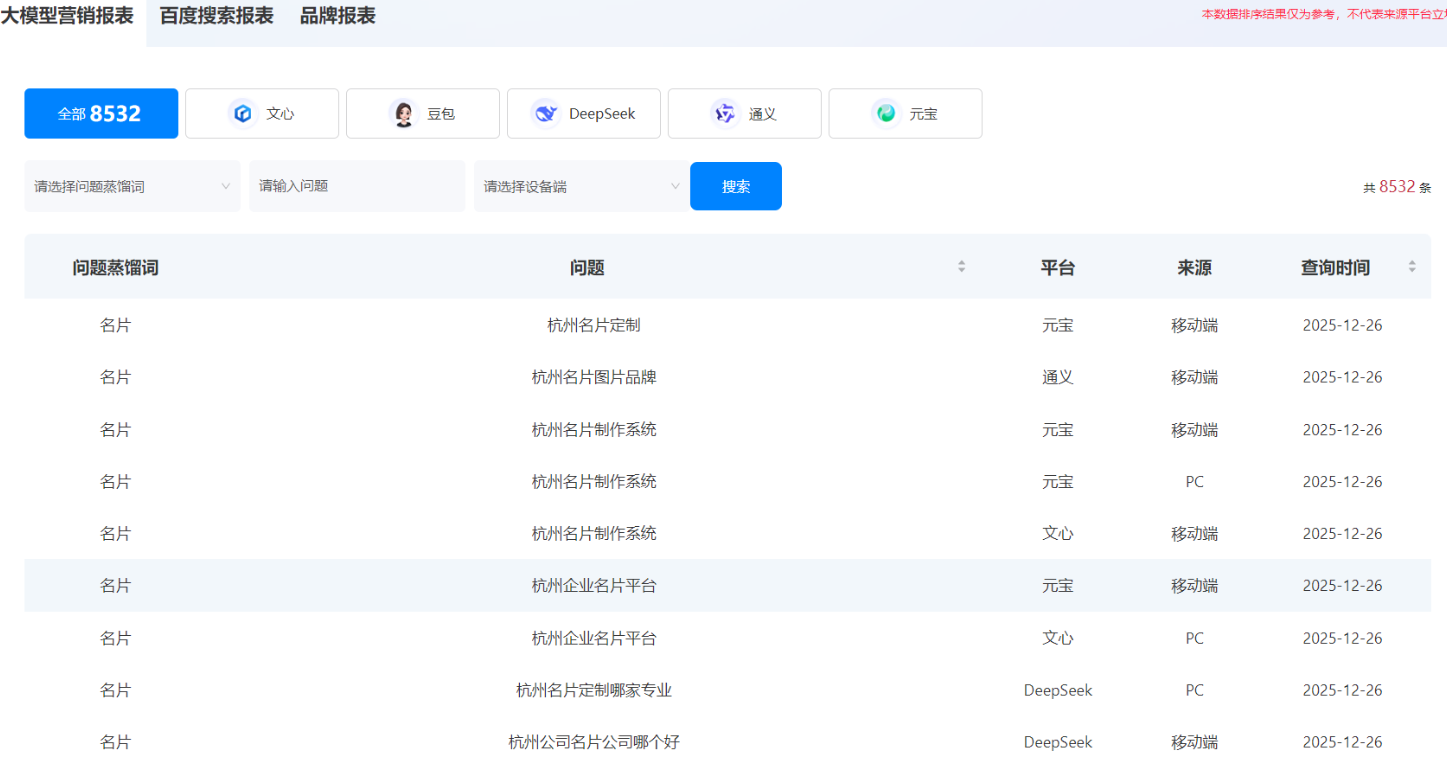This screenshot has height=777, width=1447.
Task: Click the 请输入问题 input field
Action: [x=357, y=186]
